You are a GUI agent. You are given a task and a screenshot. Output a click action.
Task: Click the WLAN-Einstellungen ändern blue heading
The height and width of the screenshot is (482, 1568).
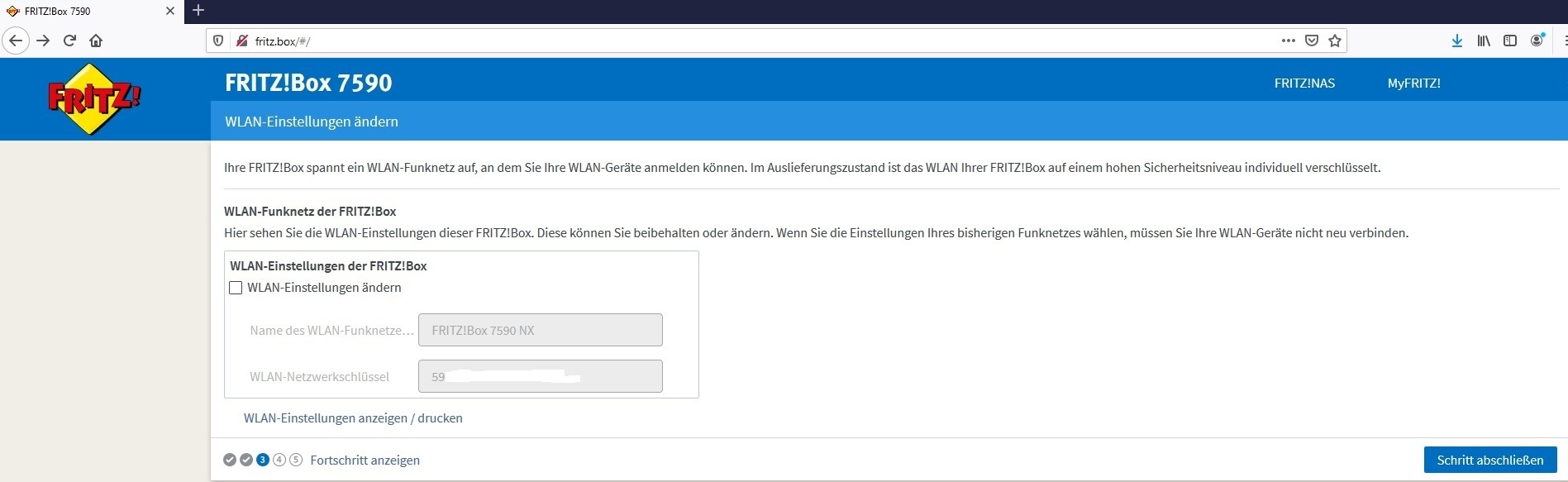click(312, 122)
